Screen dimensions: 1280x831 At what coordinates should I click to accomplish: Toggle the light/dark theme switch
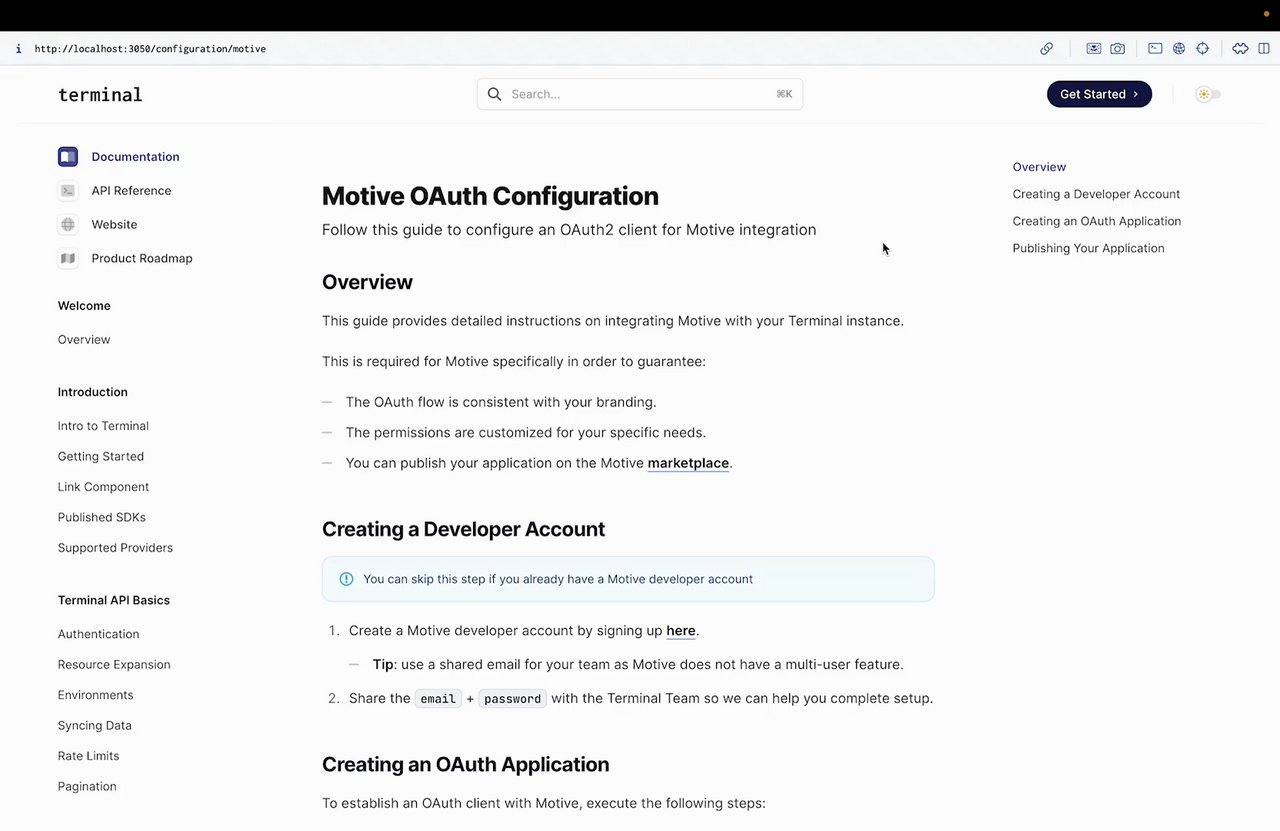1208,94
